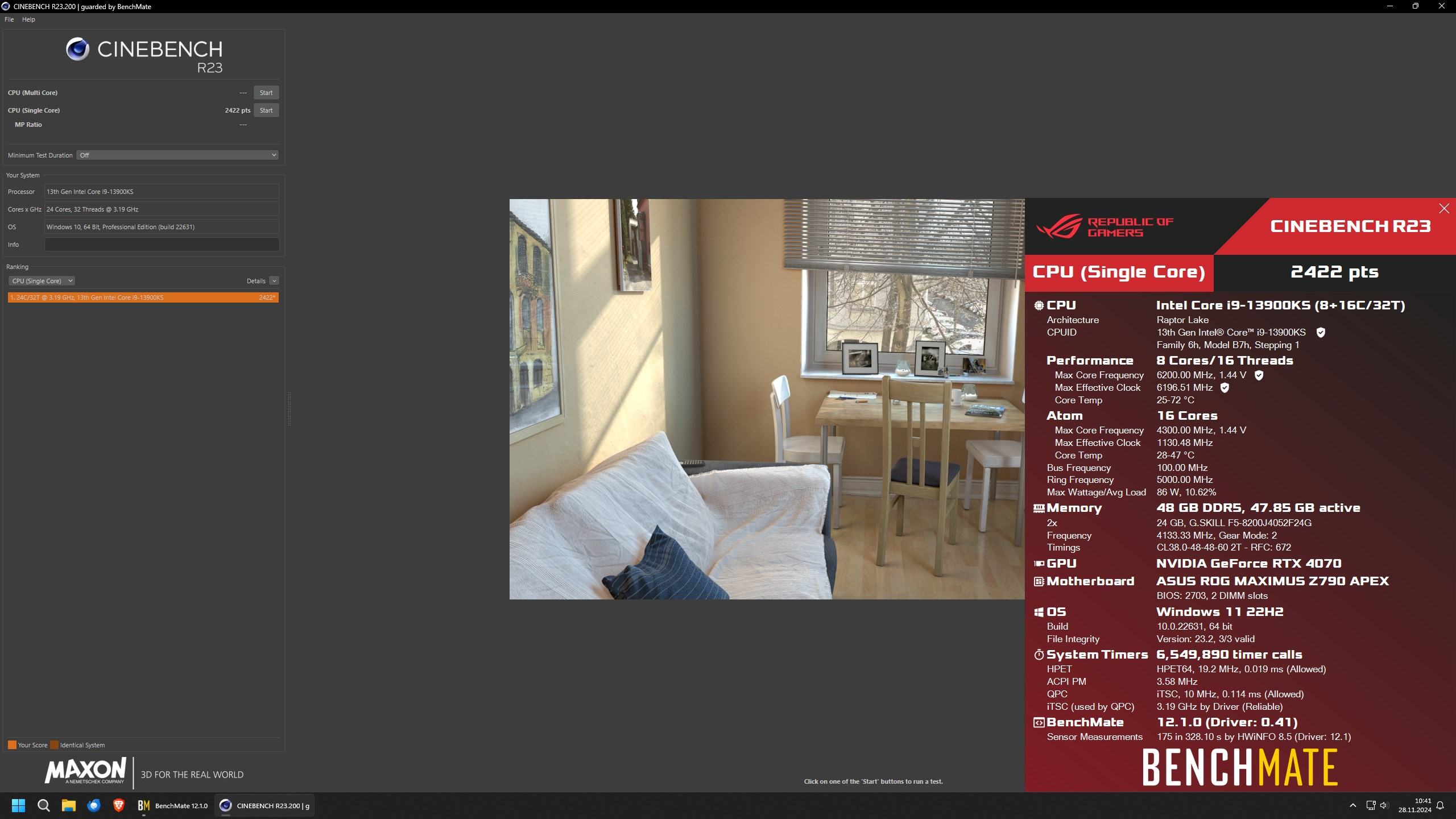Click the Motherboard section icon in BenchMate overlay
The height and width of the screenshot is (819, 1456).
tap(1040, 581)
